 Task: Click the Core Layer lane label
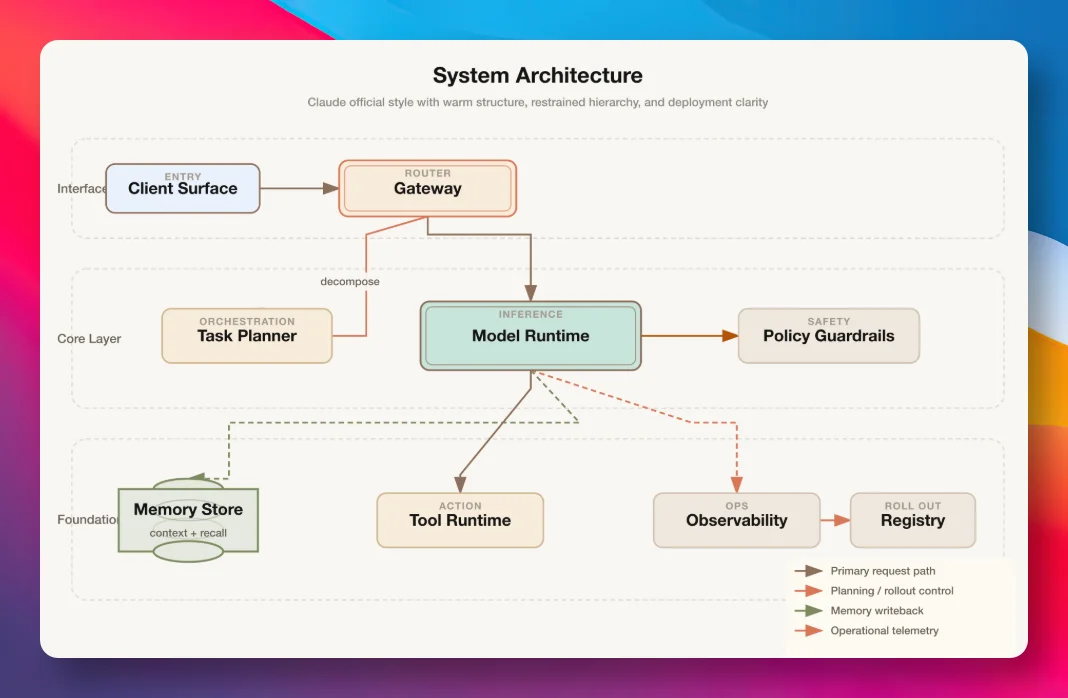(89, 338)
